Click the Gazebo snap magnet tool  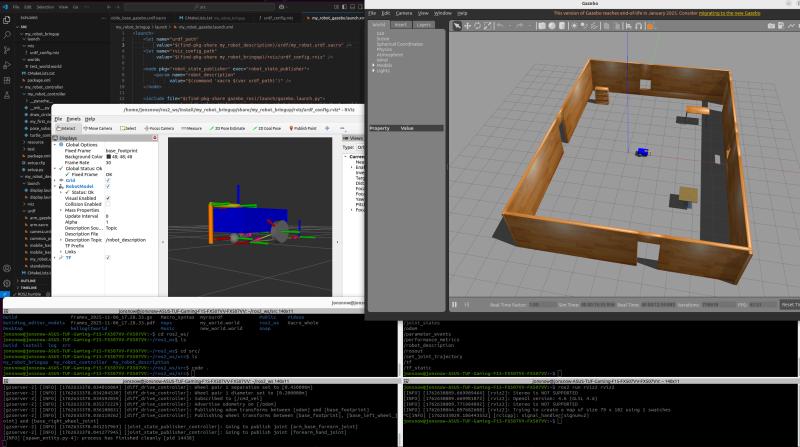coord(638,26)
